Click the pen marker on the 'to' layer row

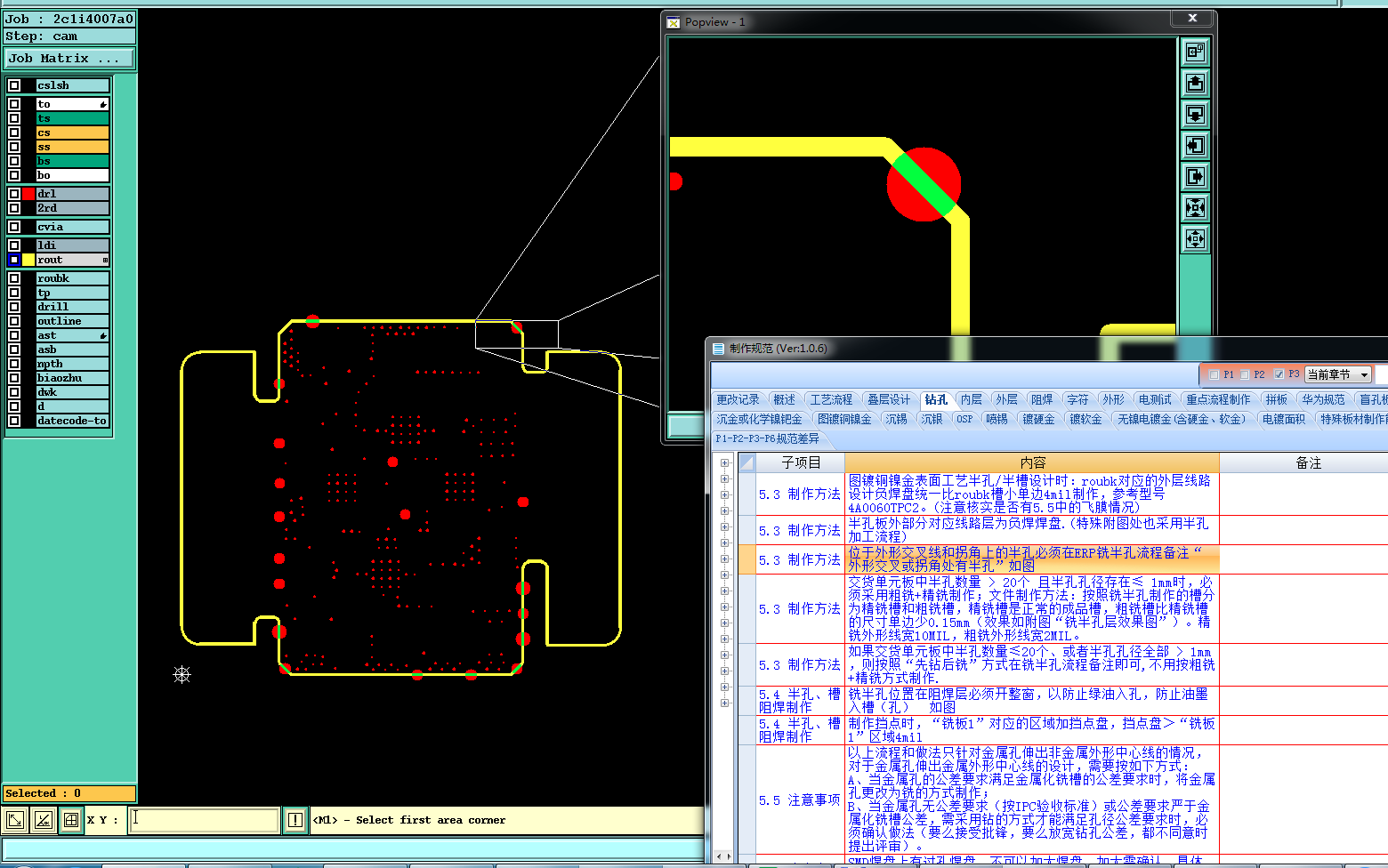tap(103, 104)
